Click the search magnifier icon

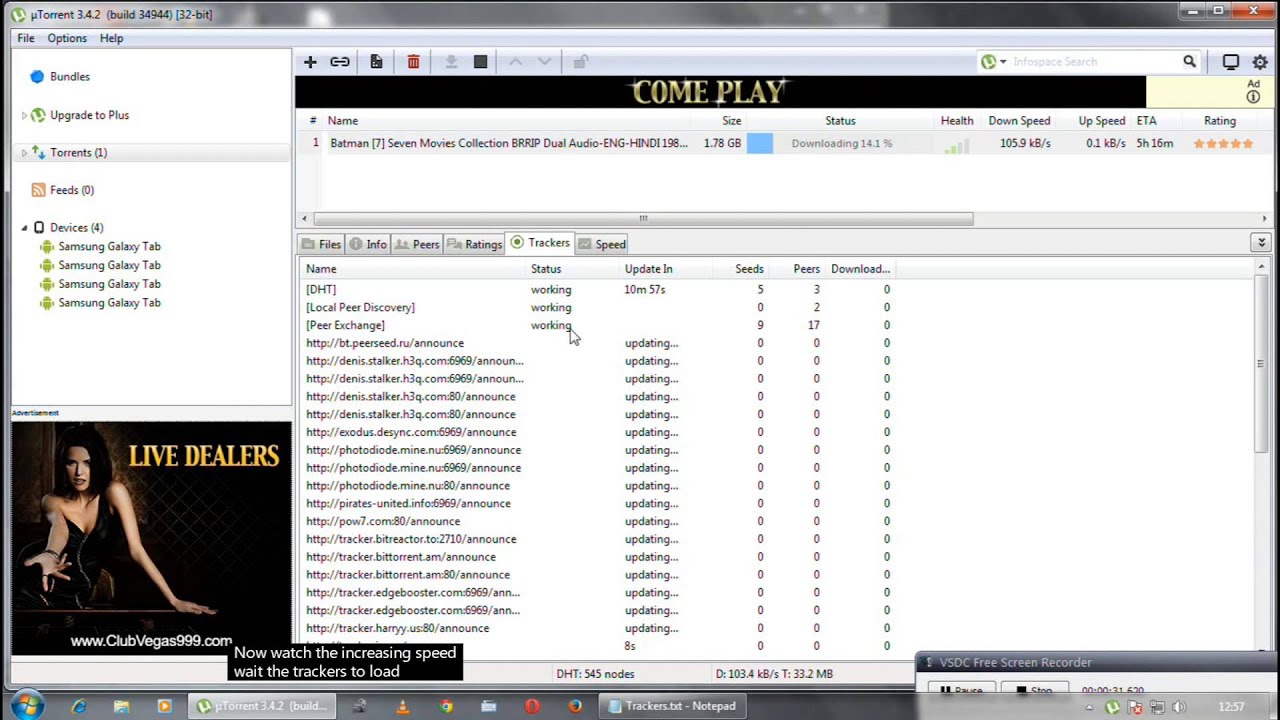pos(1189,62)
